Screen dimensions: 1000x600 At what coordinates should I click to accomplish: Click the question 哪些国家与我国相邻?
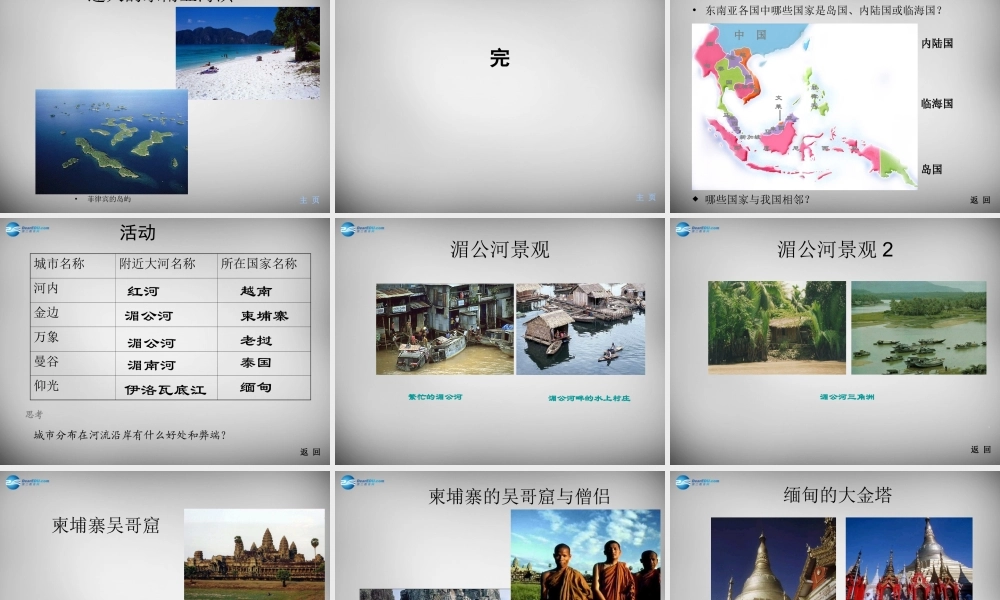tap(757, 200)
